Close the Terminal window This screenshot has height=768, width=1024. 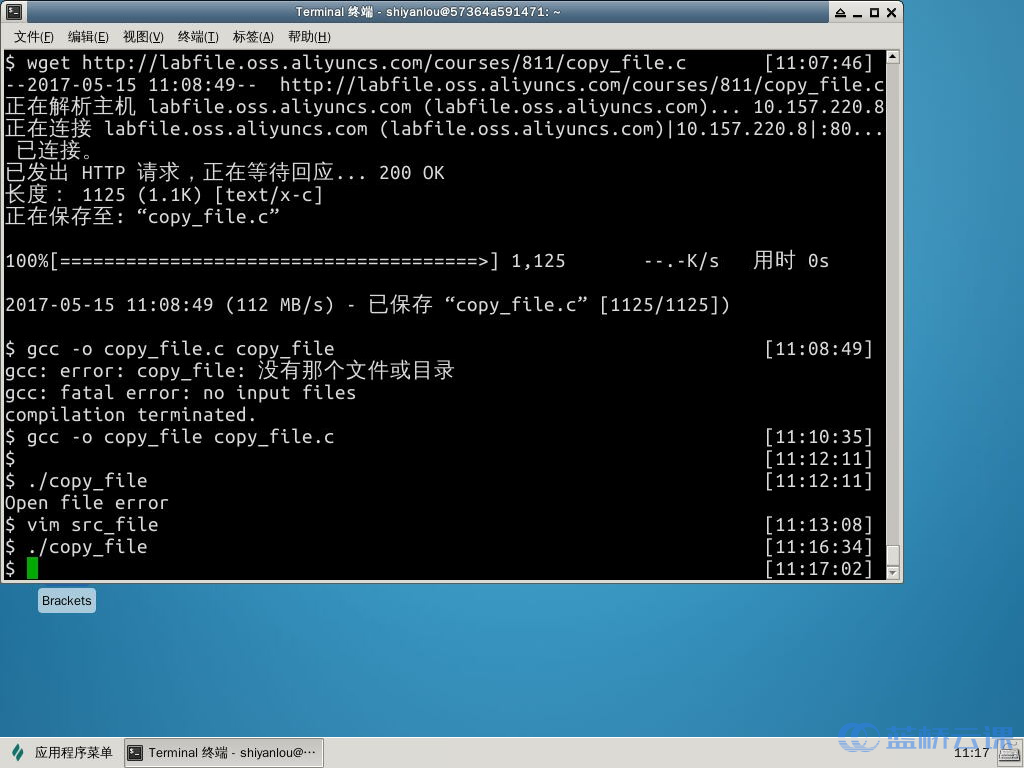coord(891,12)
